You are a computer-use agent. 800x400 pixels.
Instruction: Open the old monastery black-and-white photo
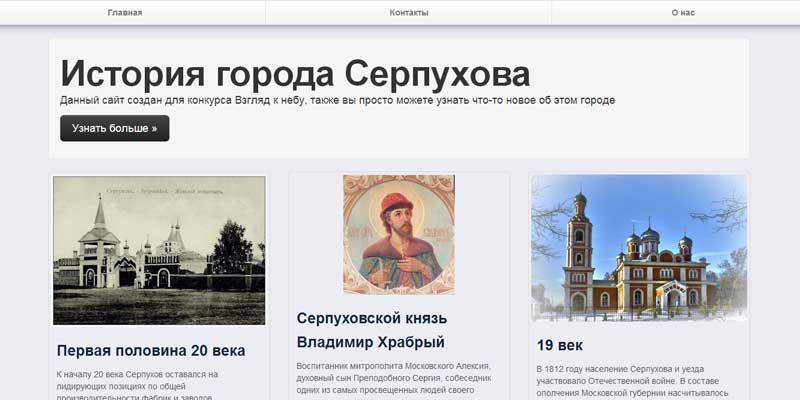159,251
